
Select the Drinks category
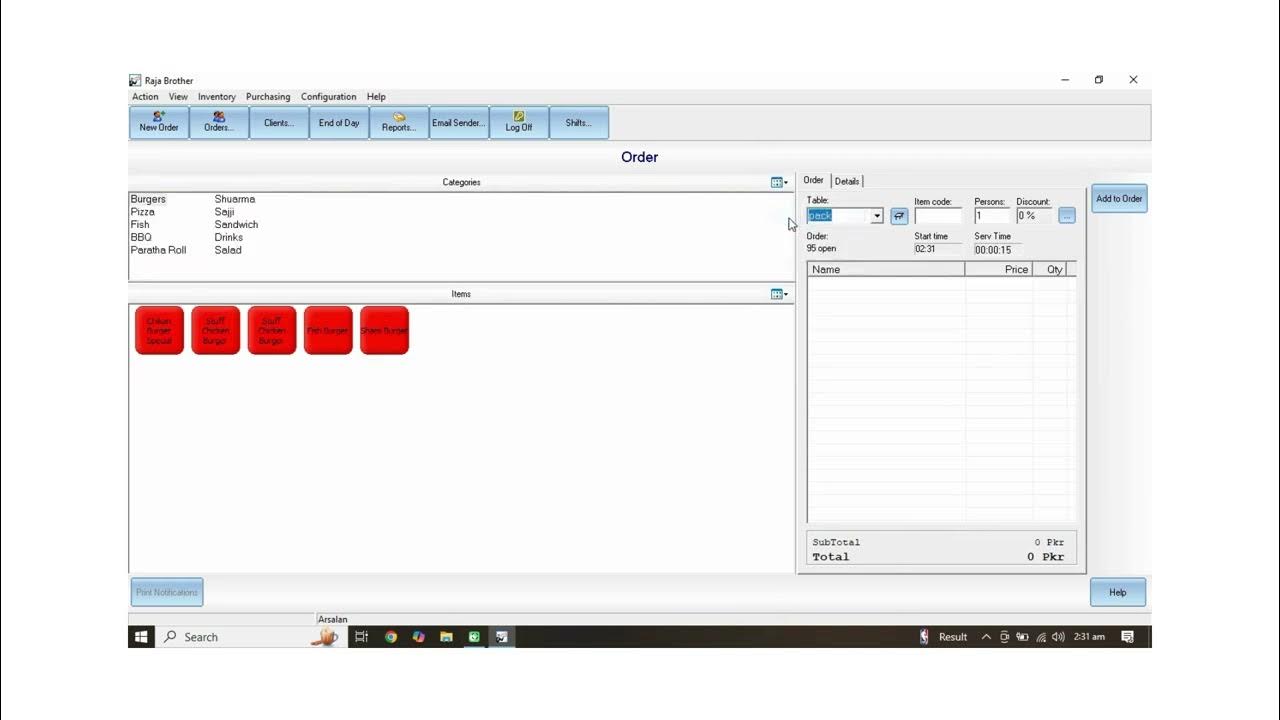point(228,238)
